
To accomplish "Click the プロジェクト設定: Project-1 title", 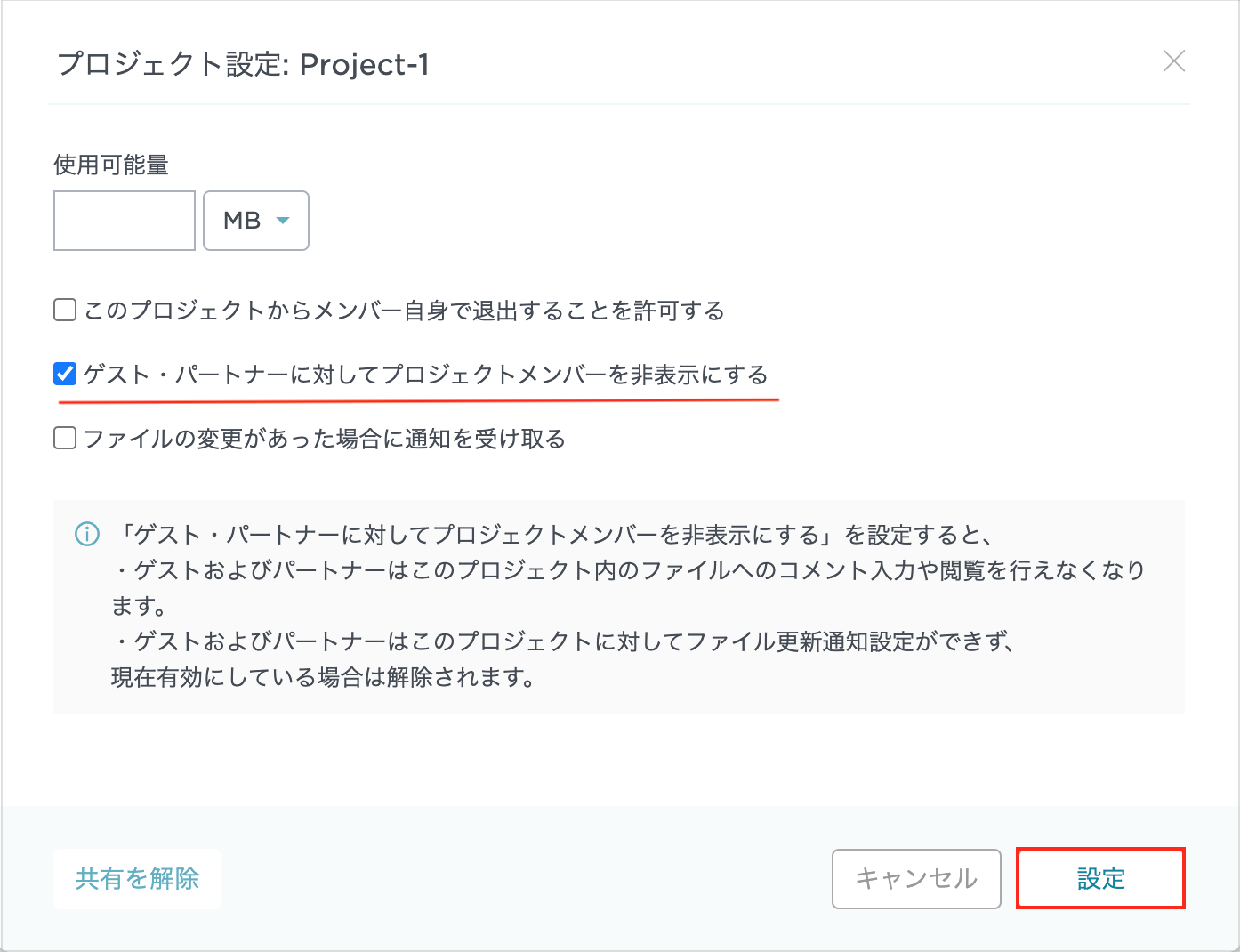I will pos(243,64).
